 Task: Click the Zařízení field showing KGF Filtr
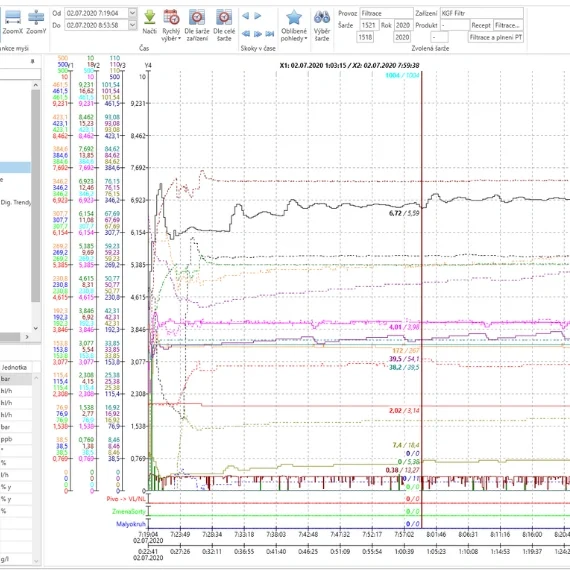pos(482,13)
